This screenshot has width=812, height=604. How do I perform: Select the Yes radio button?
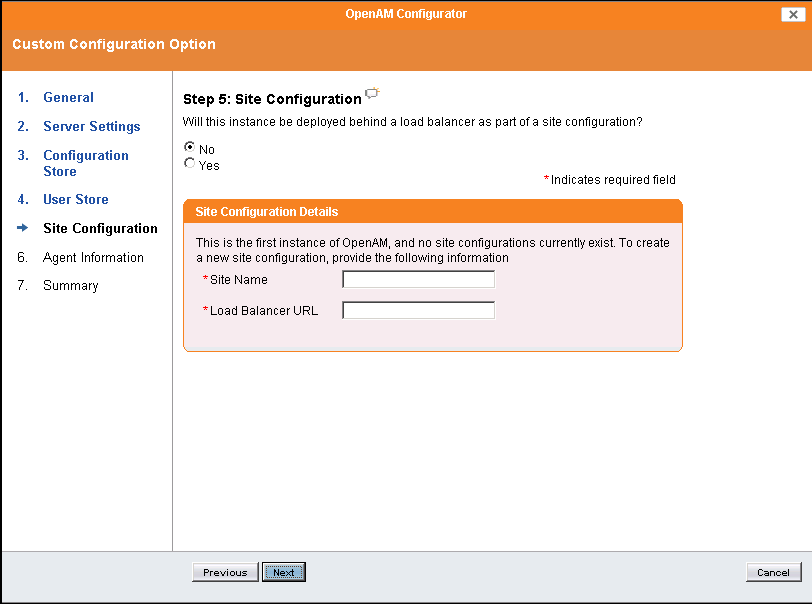click(x=190, y=165)
